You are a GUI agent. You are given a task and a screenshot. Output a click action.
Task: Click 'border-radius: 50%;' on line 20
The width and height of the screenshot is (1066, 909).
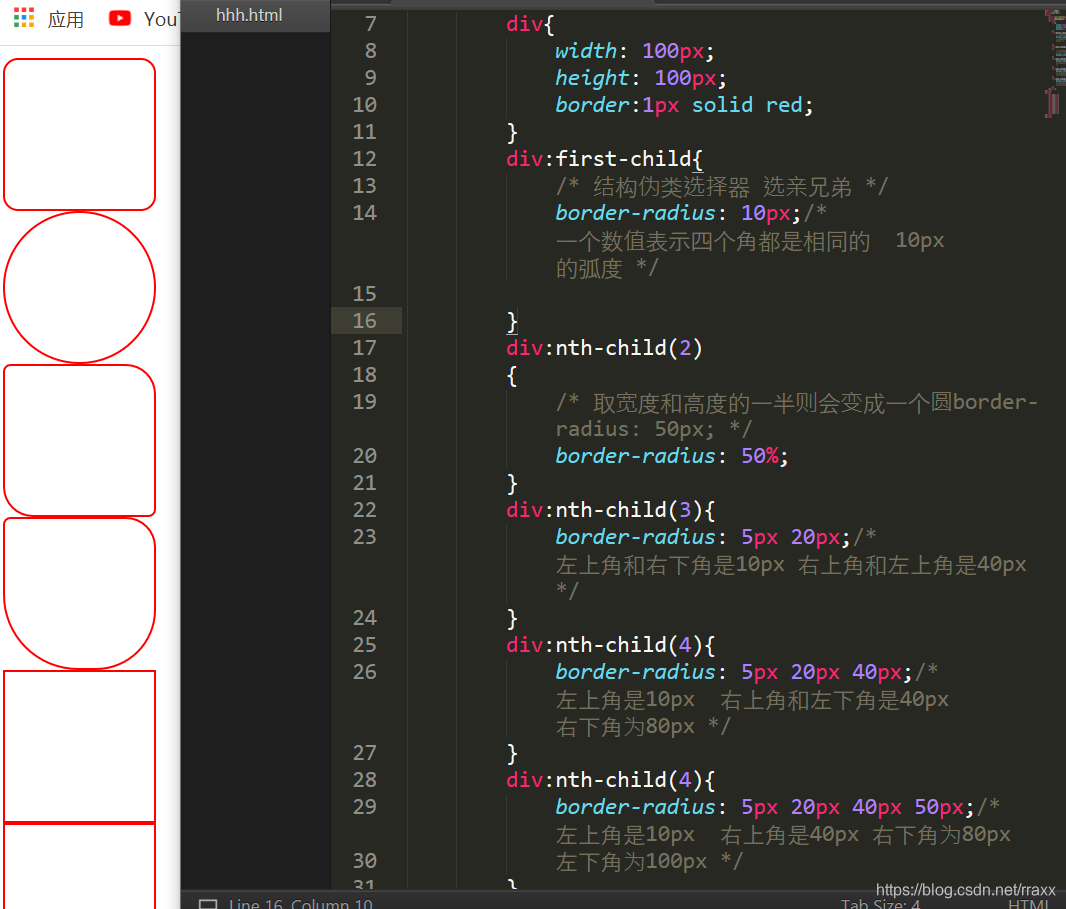point(672,456)
